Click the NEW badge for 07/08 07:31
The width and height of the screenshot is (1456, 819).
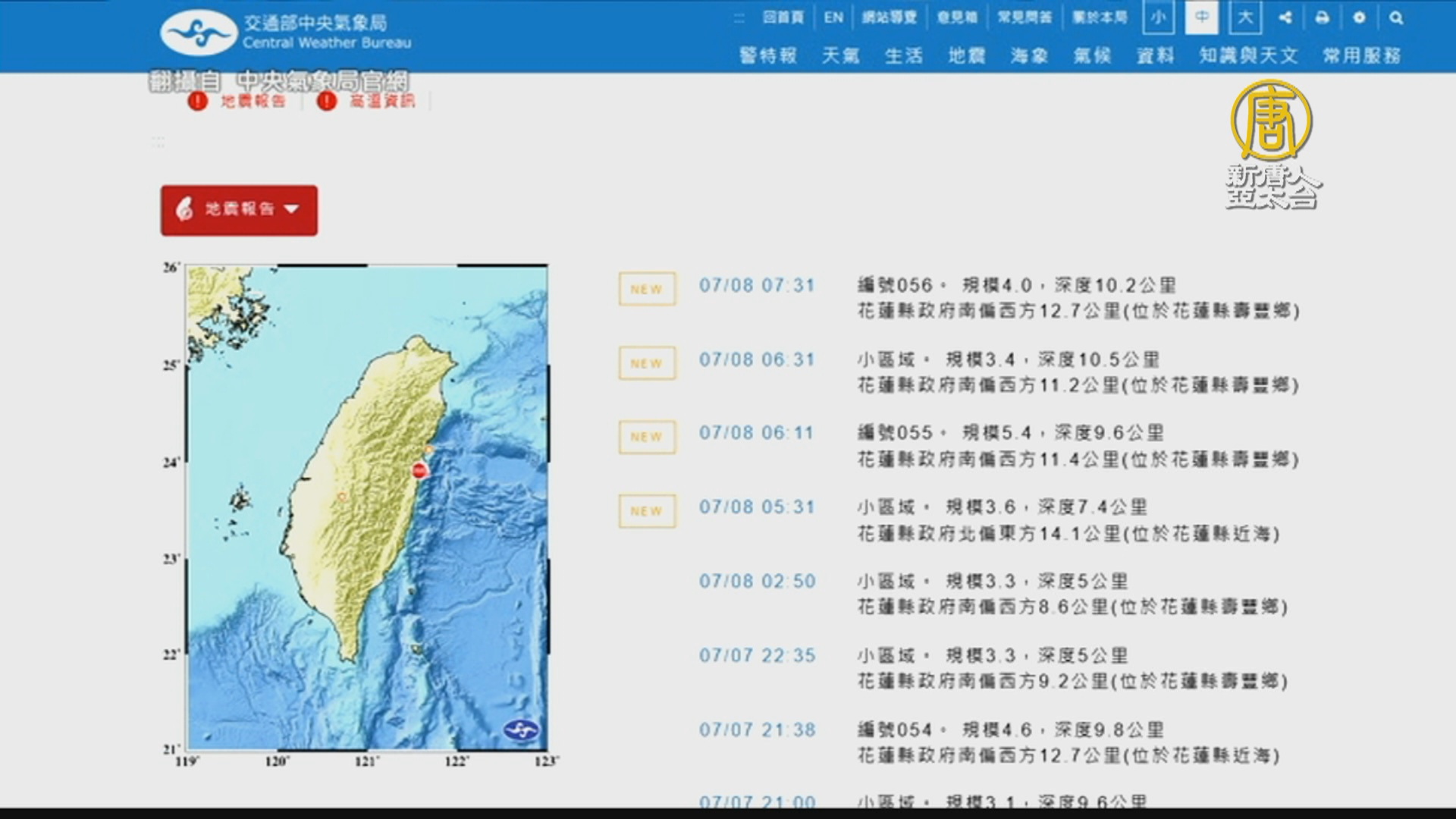647,289
